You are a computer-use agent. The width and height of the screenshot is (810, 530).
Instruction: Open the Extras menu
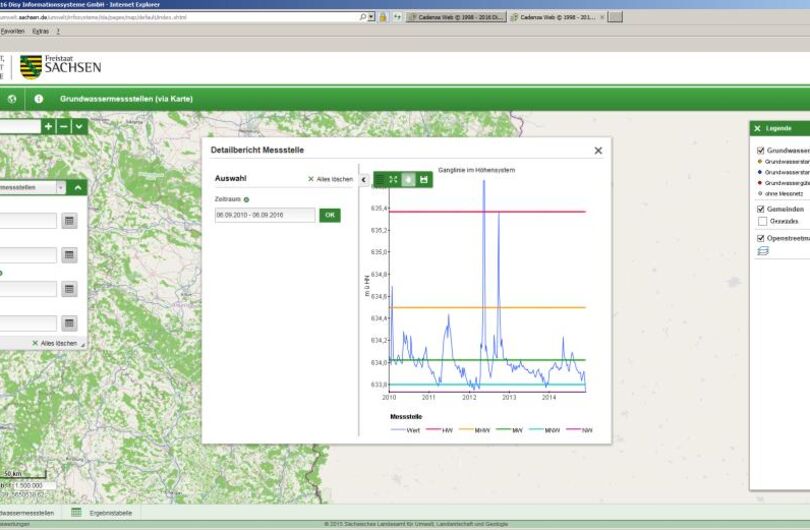click(40, 31)
